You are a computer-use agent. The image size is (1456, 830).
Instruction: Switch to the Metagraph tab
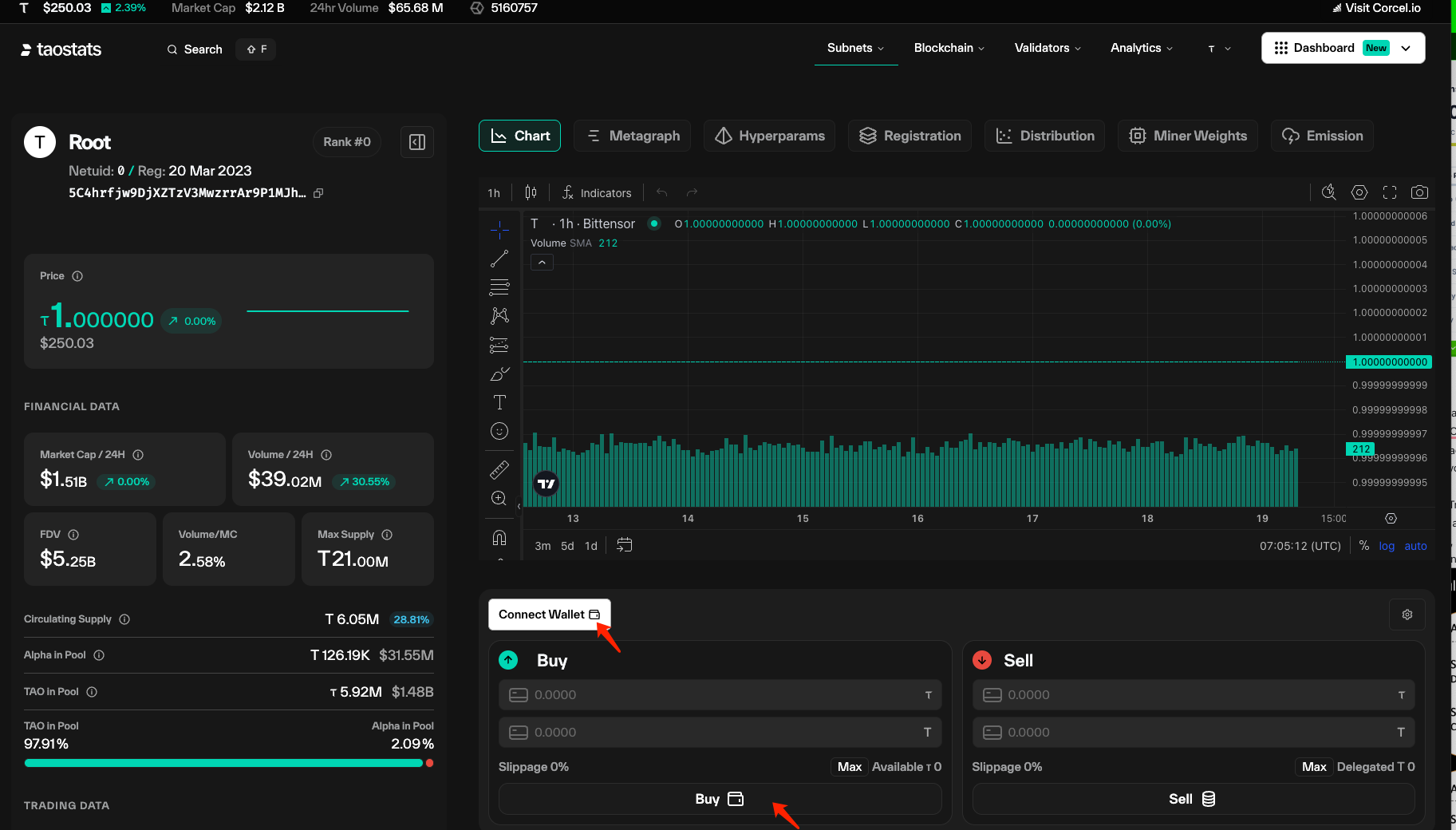(x=633, y=136)
